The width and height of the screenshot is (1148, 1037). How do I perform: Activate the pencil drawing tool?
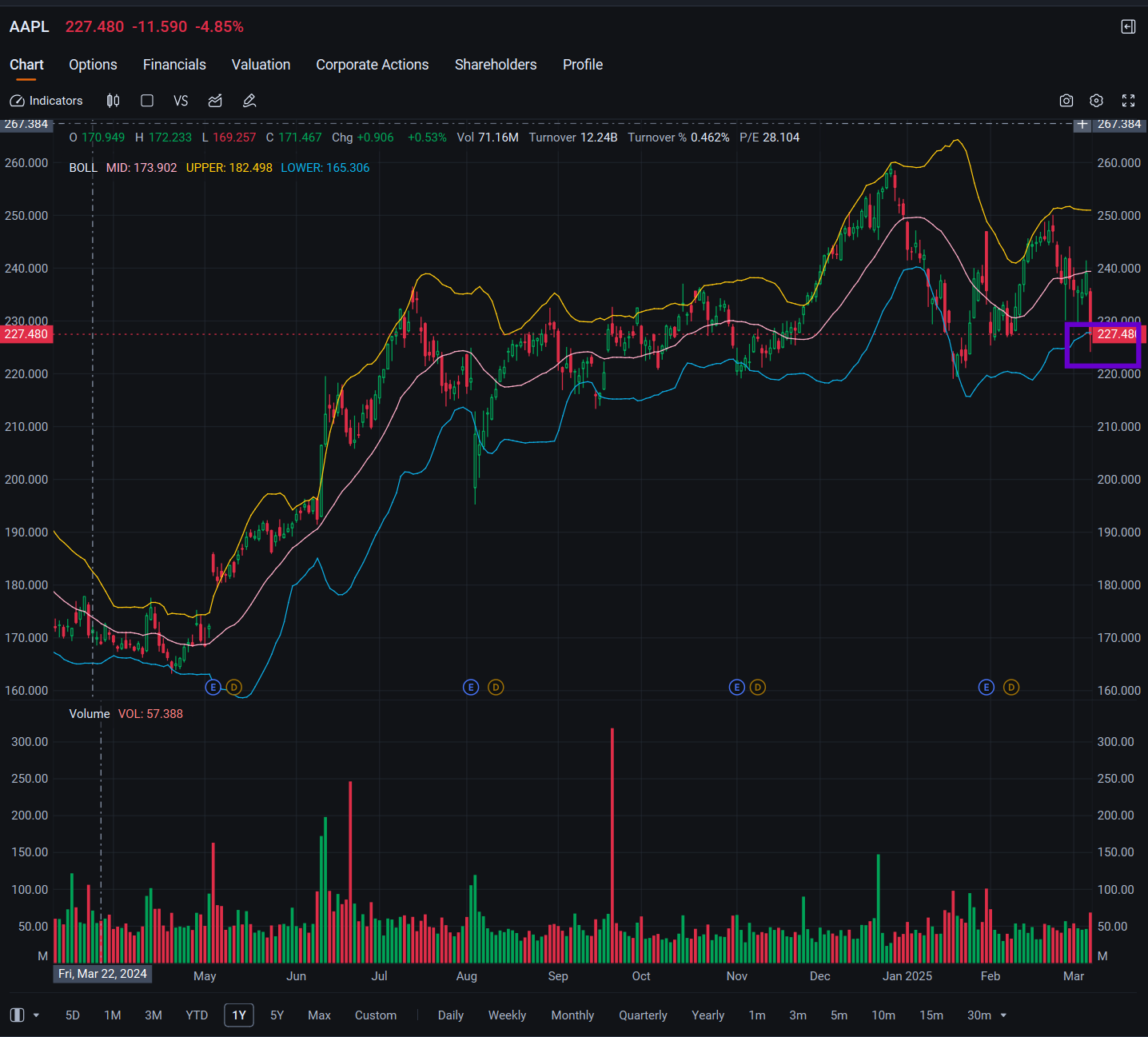tap(249, 101)
